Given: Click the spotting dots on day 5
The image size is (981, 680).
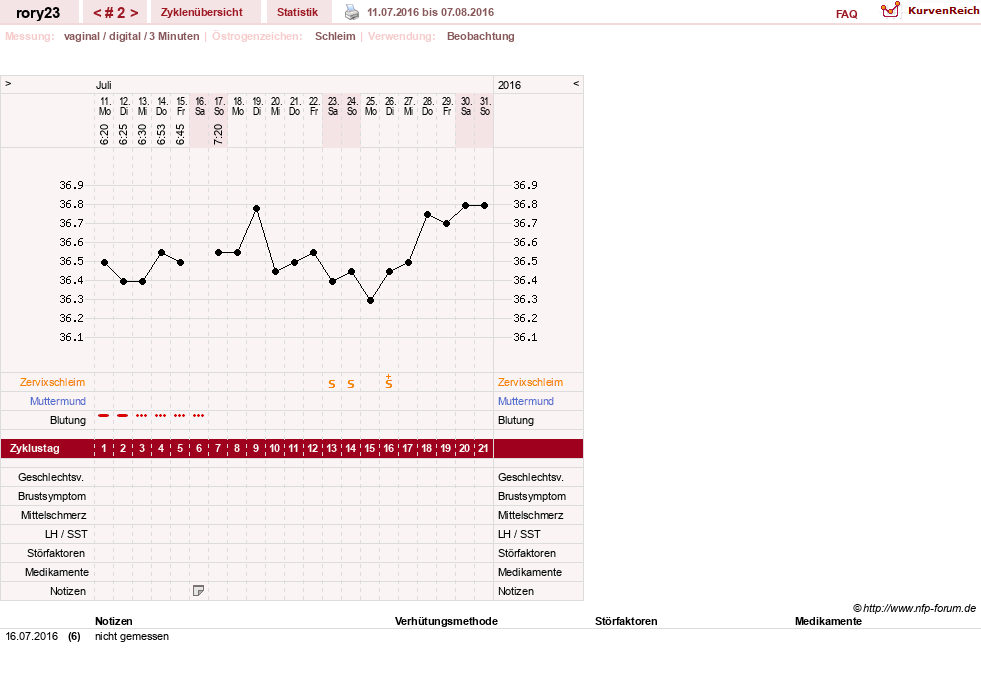Looking at the screenshot, I should click(x=180, y=415).
